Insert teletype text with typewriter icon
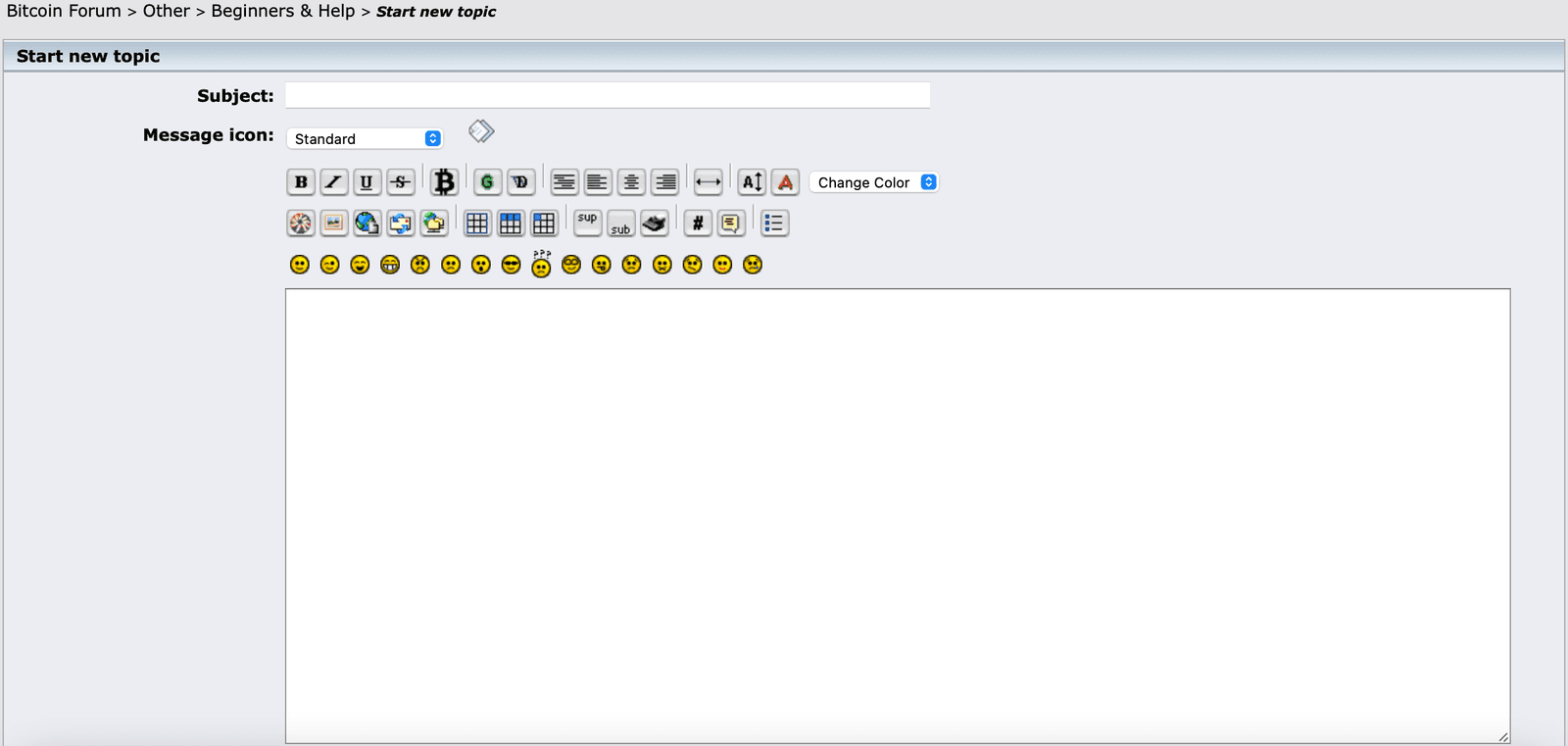This screenshot has width=1568, height=746. tap(654, 224)
